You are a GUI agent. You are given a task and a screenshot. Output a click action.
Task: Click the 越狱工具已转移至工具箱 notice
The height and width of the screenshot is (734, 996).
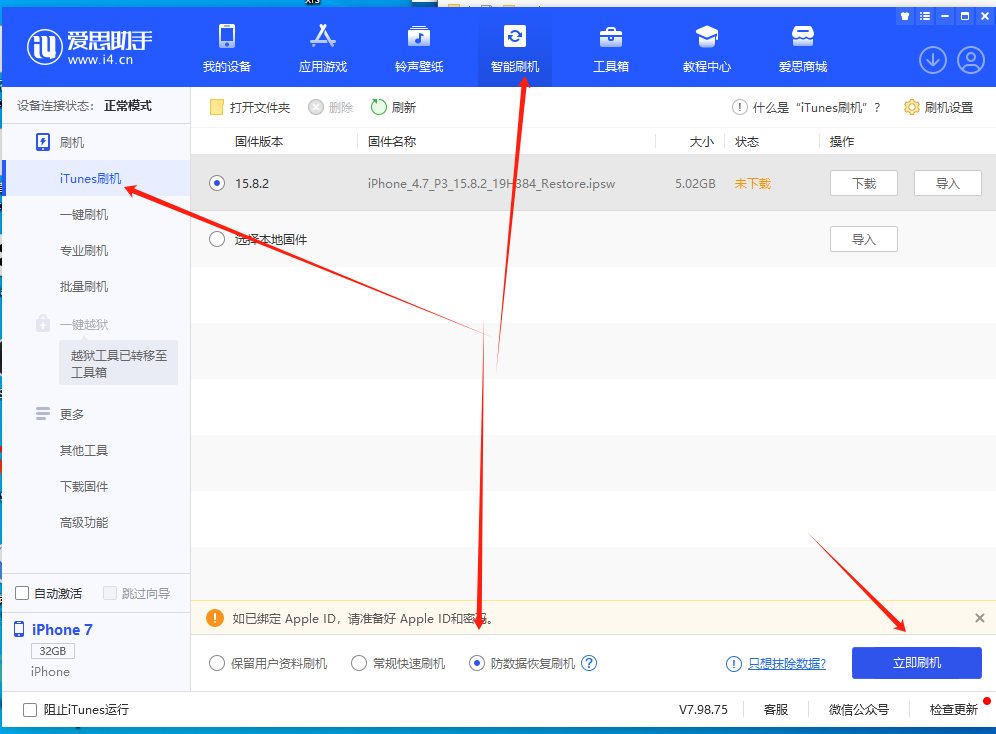[x=119, y=363]
